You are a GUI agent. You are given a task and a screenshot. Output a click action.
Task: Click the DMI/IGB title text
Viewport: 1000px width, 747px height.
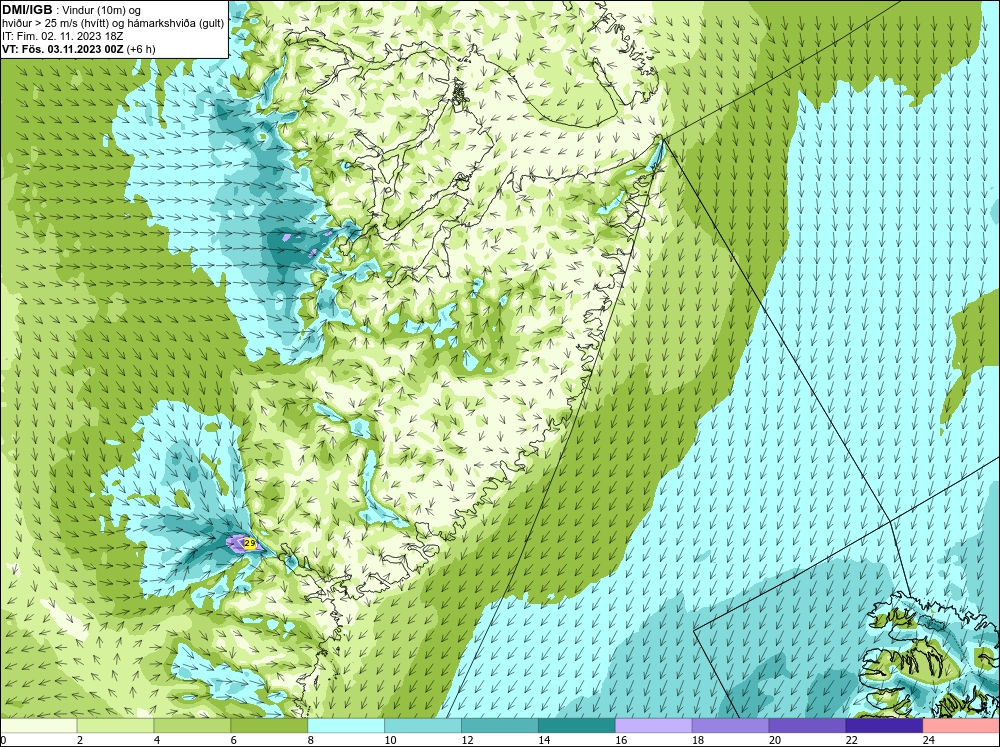coord(27,10)
